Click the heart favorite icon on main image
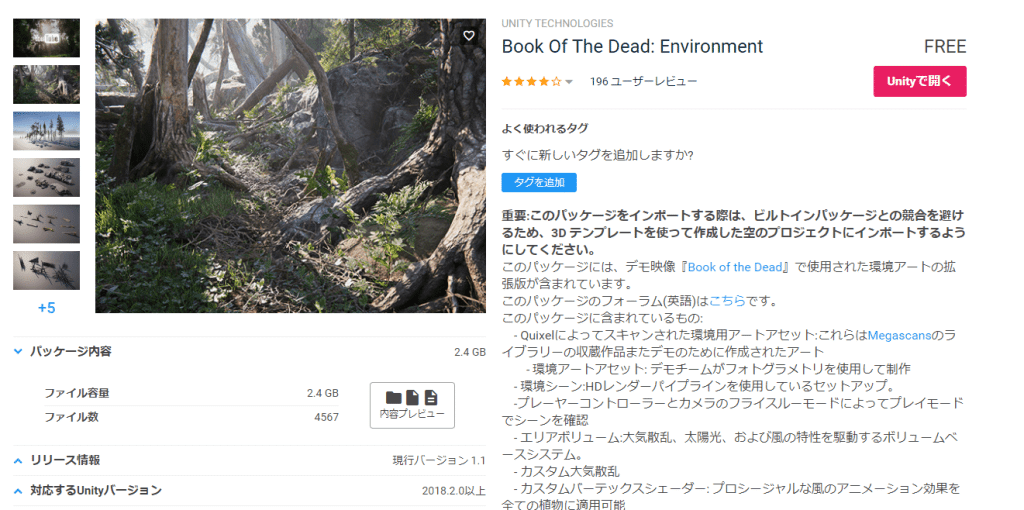The image size is (1024, 510). pyautogui.click(x=469, y=36)
